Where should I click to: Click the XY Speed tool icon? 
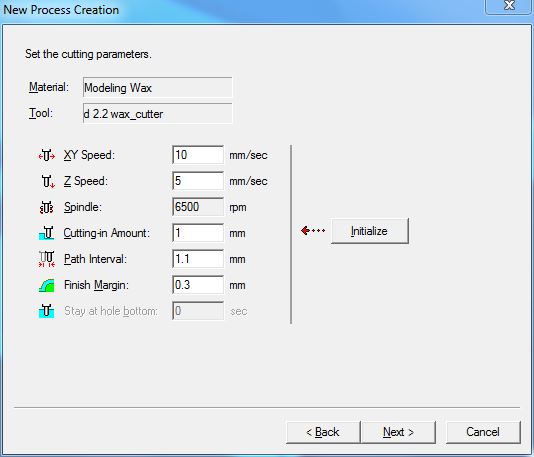coord(47,155)
